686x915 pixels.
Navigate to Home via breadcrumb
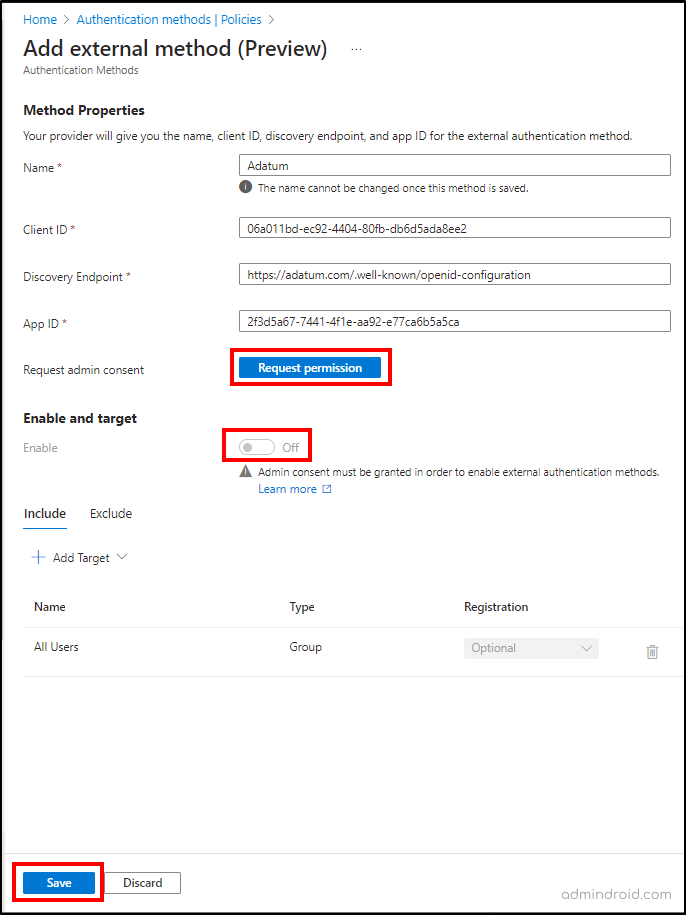coord(40,19)
